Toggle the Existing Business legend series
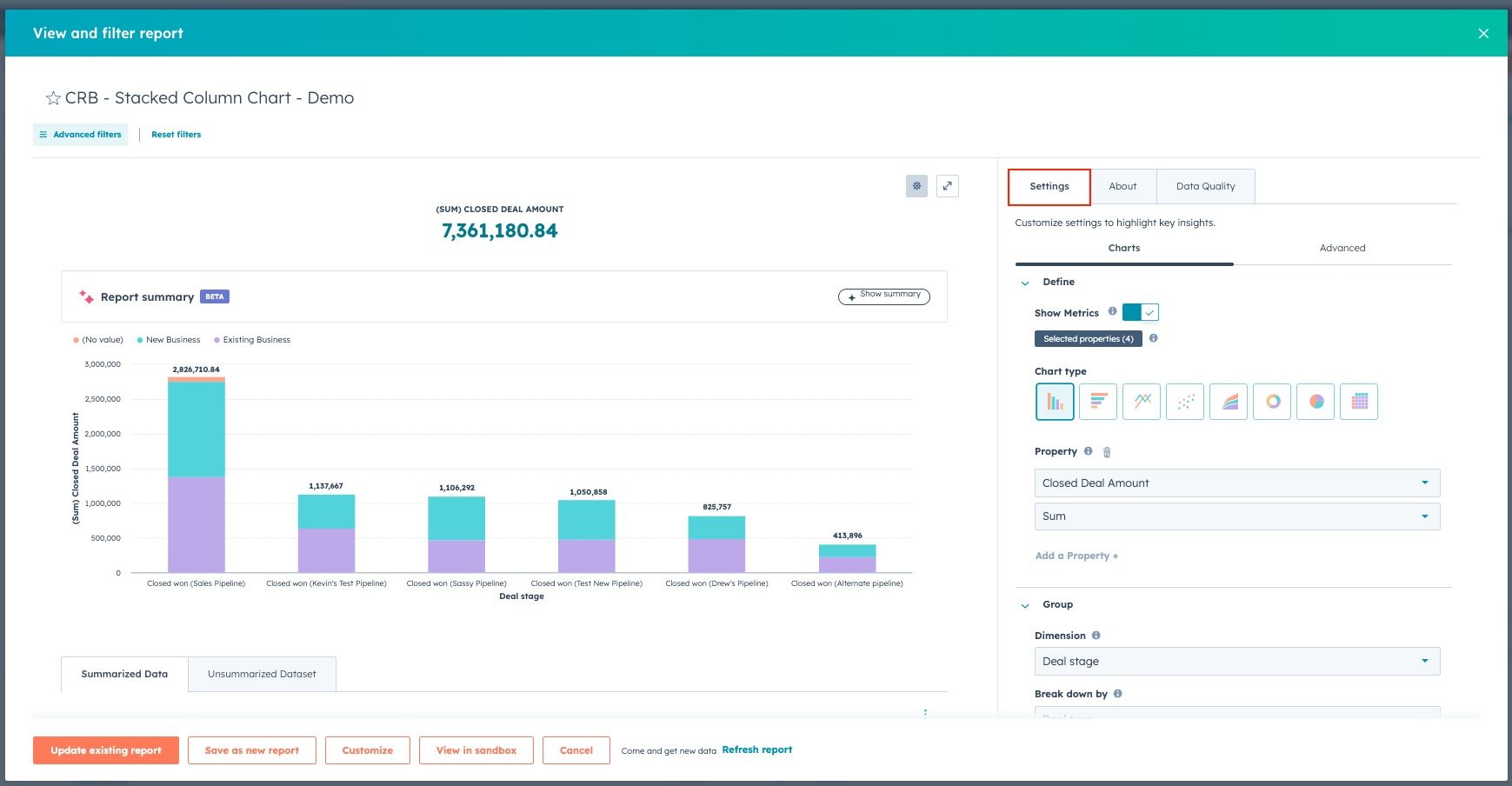 252,340
